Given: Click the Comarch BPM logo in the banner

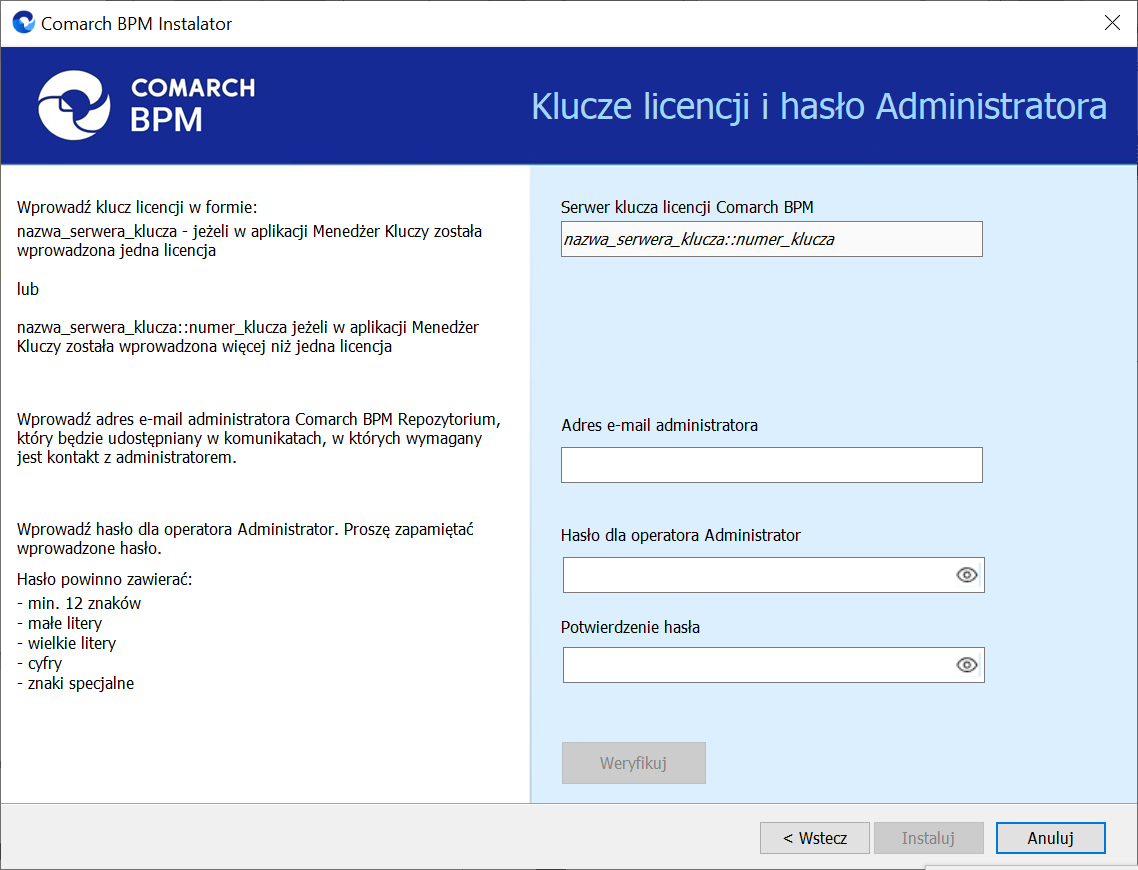Looking at the screenshot, I should point(146,105).
